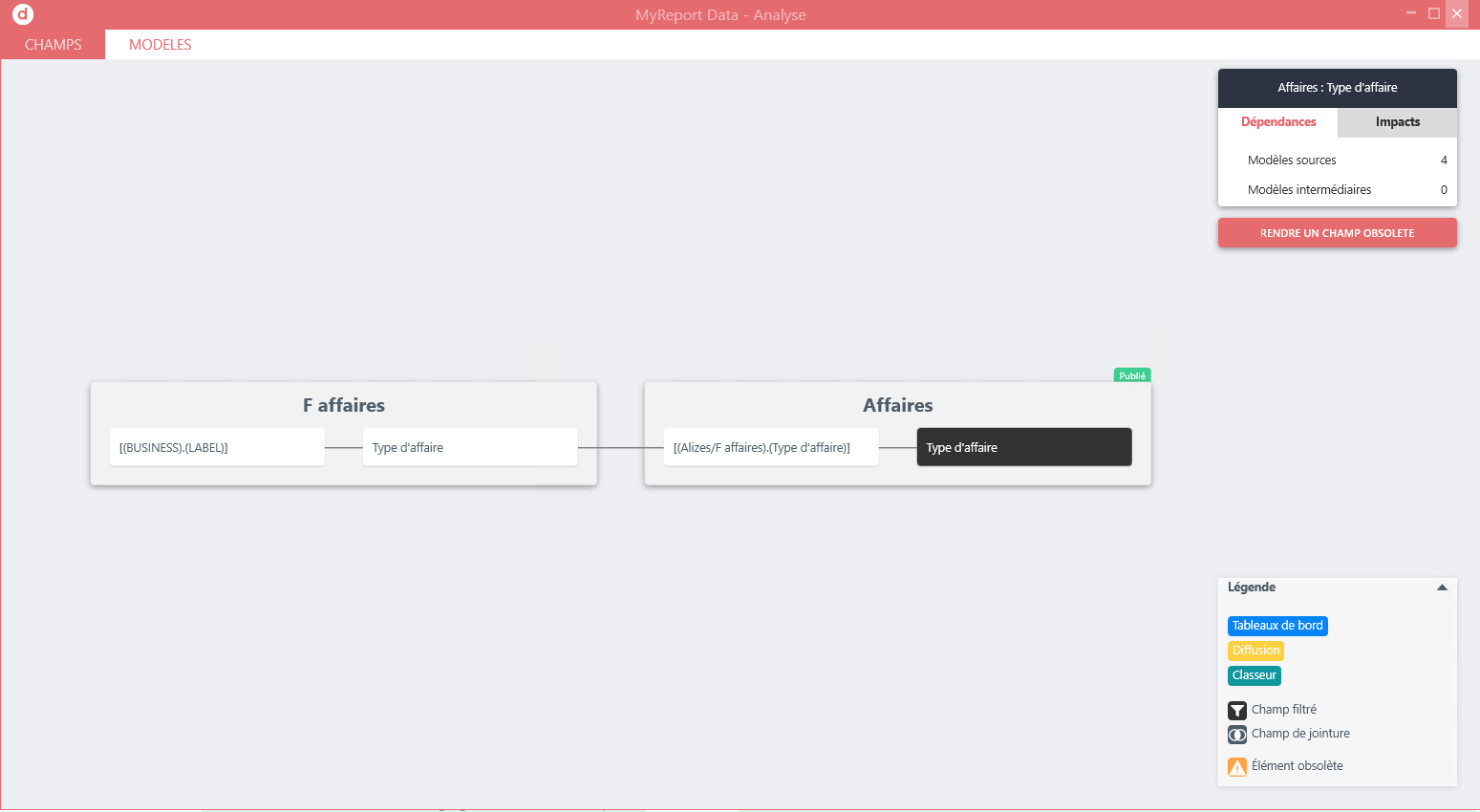Switch to the Impacts tab
This screenshot has width=1480, height=812.
[x=1397, y=122]
